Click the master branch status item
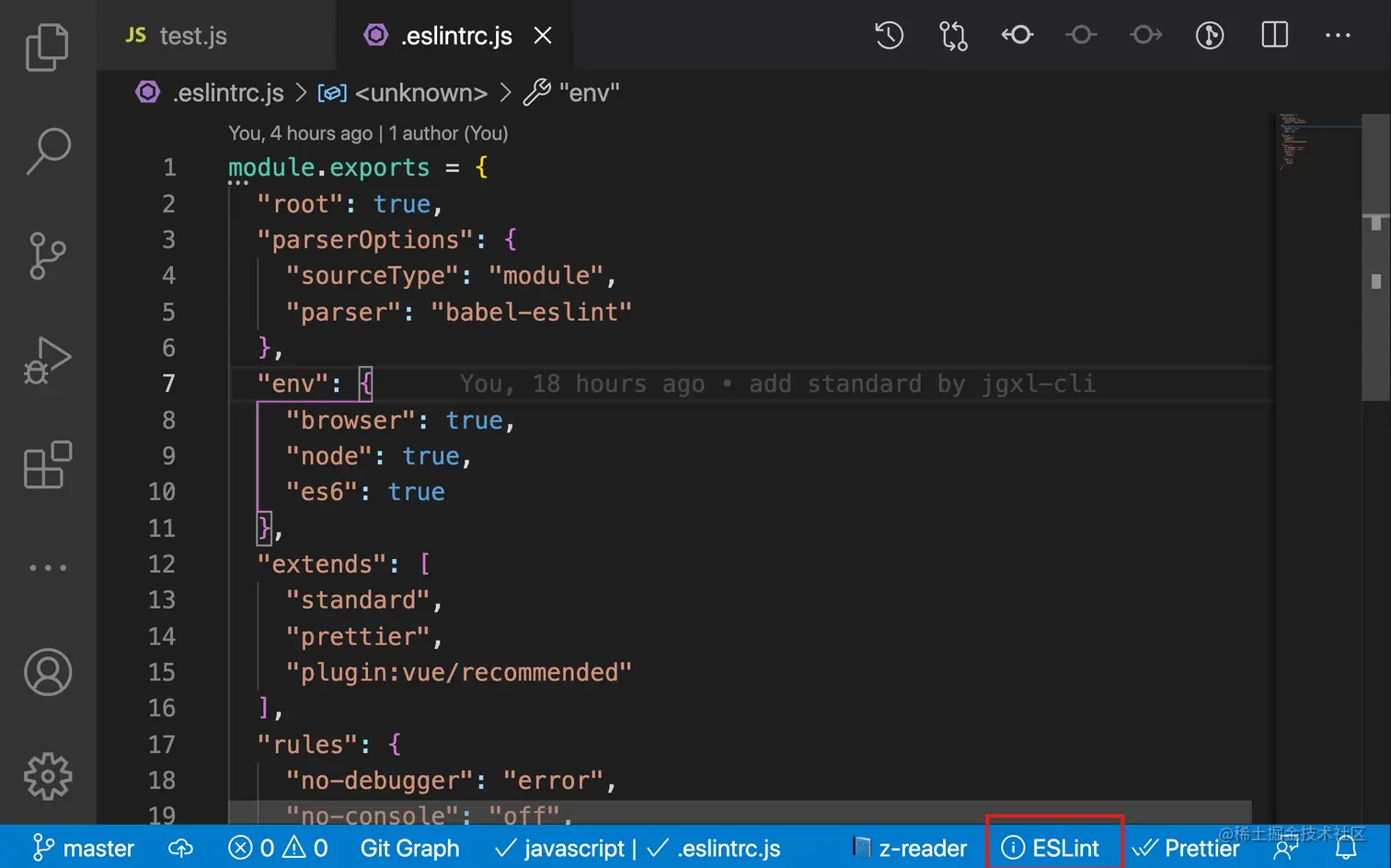The height and width of the screenshot is (868, 1391). 84,848
